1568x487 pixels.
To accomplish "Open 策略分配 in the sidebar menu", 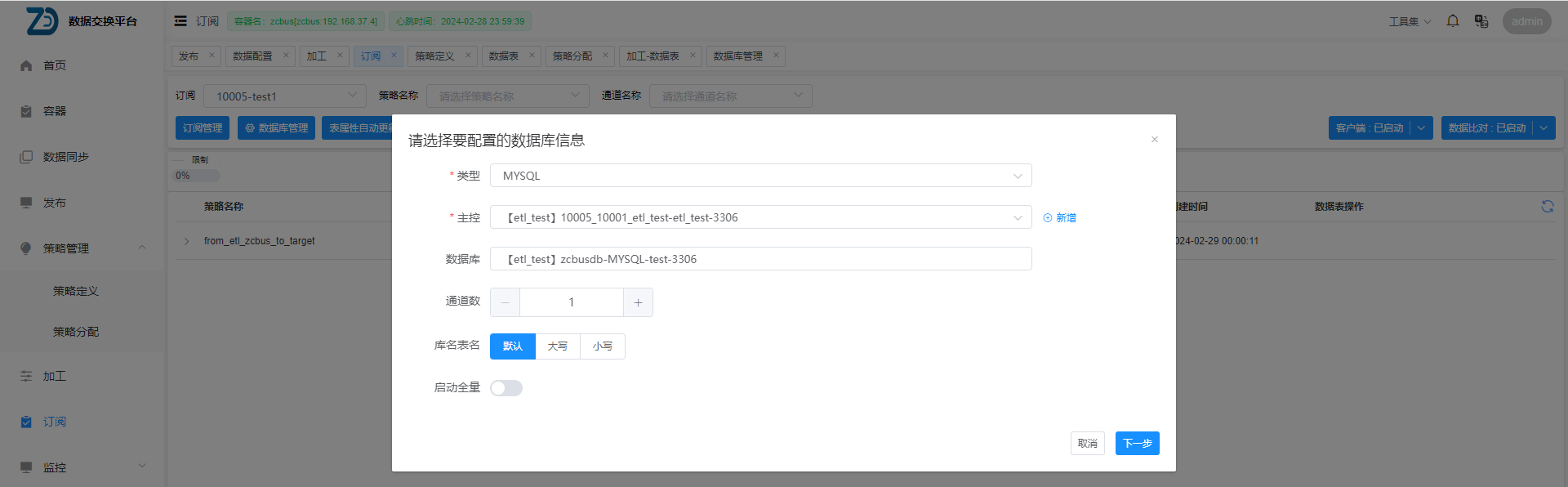I will coord(76,332).
